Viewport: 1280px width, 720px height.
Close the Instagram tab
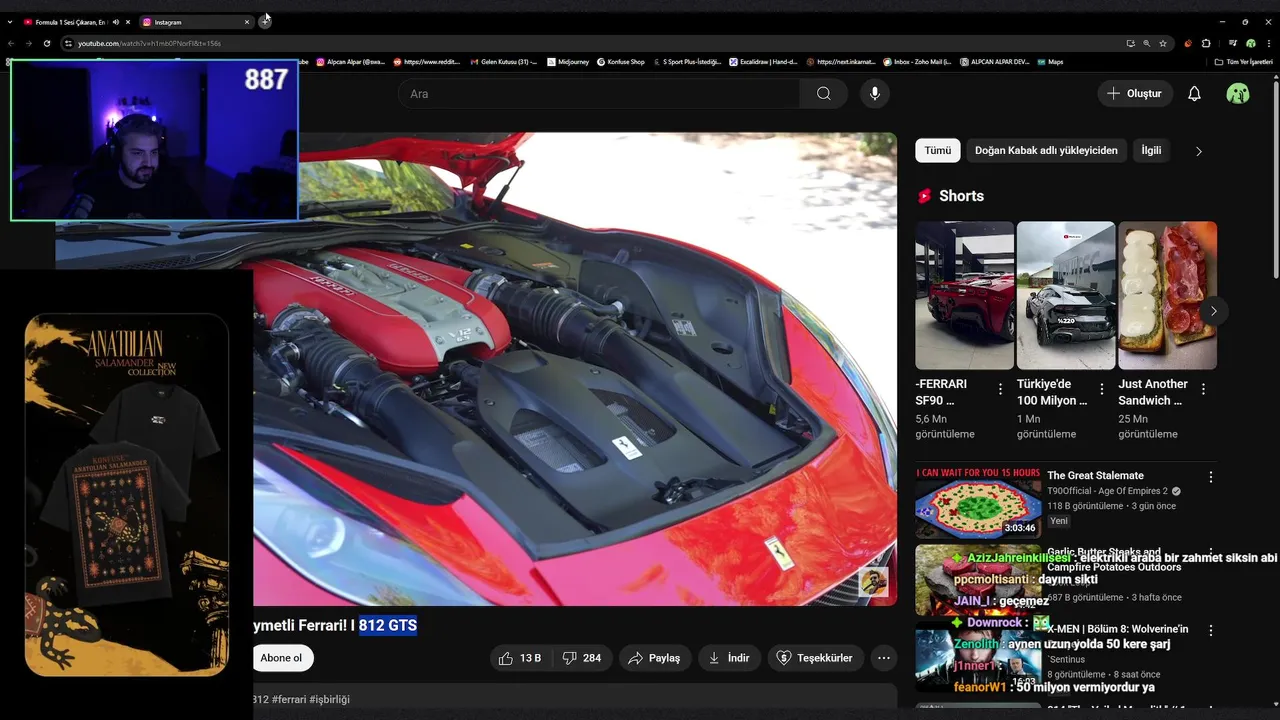pyautogui.click(x=247, y=22)
